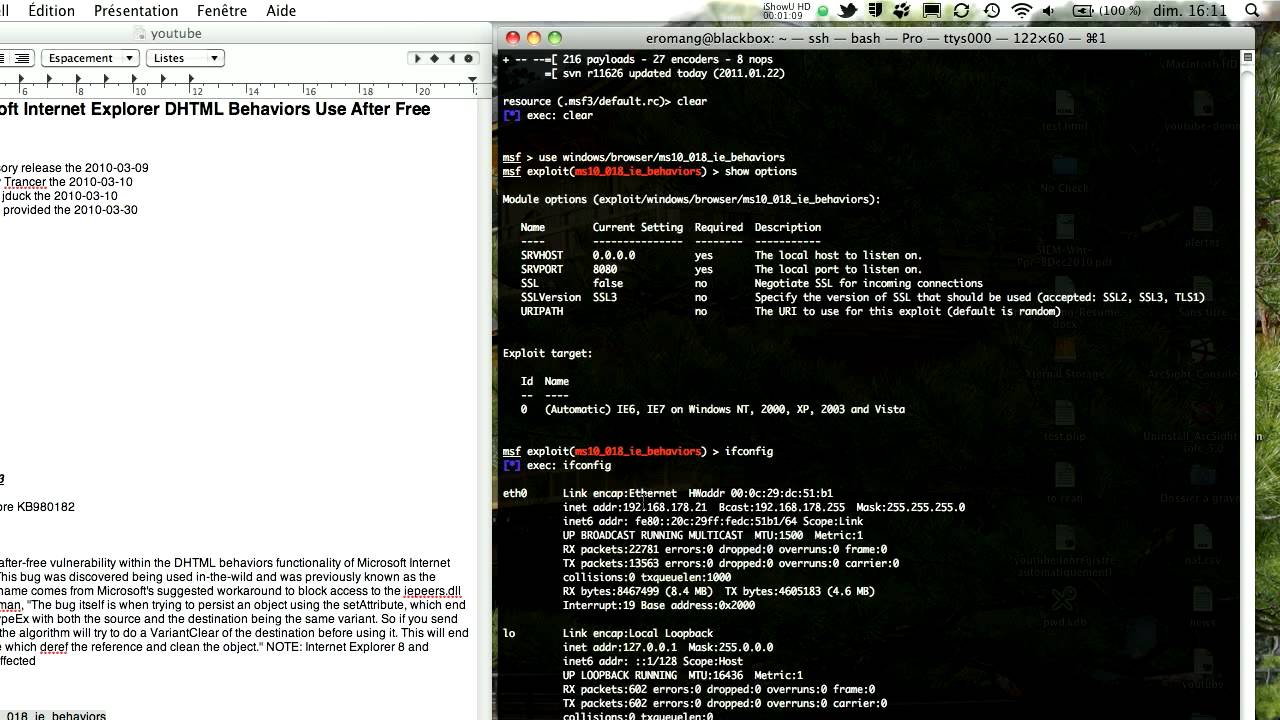Click the ruler tab marker at 8
Viewport: 1280px width, 720px height.
click(79, 79)
